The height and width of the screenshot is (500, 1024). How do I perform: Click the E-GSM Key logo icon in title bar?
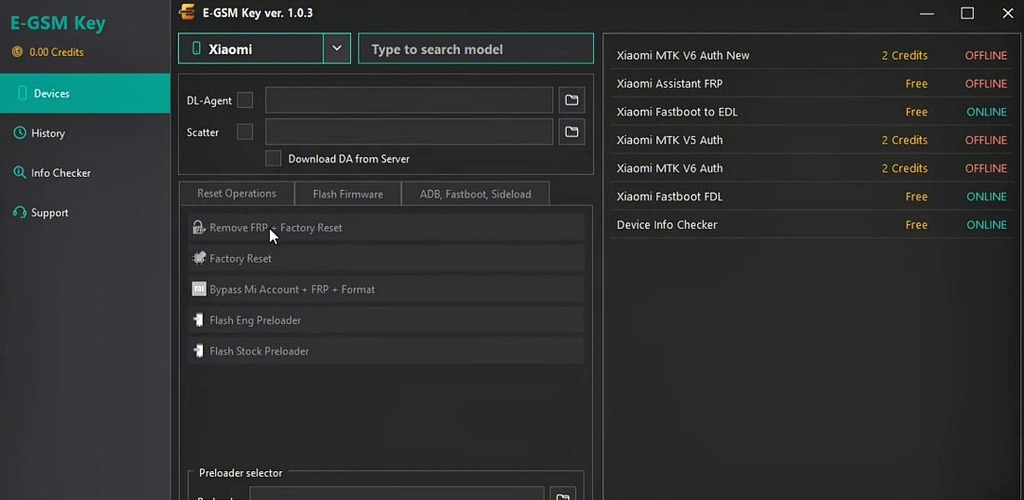click(188, 12)
